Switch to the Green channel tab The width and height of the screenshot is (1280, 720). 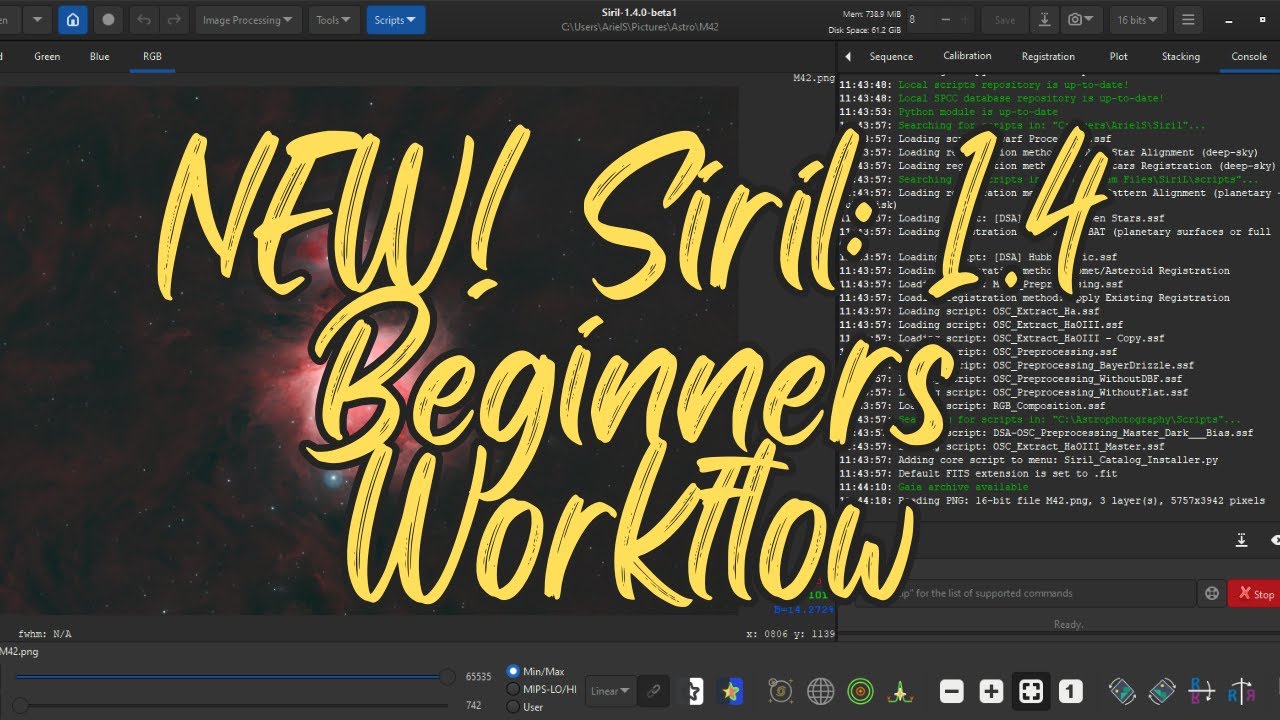click(x=47, y=57)
